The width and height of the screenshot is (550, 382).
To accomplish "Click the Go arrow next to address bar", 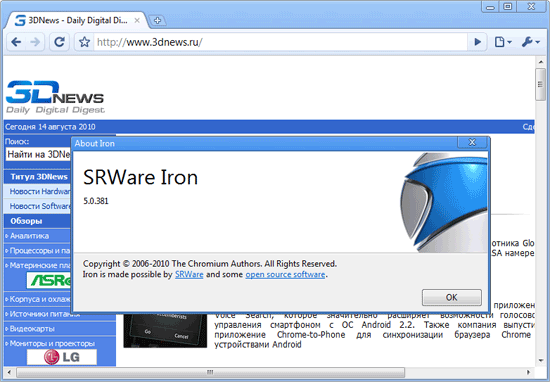I will (x=477, y=42).
